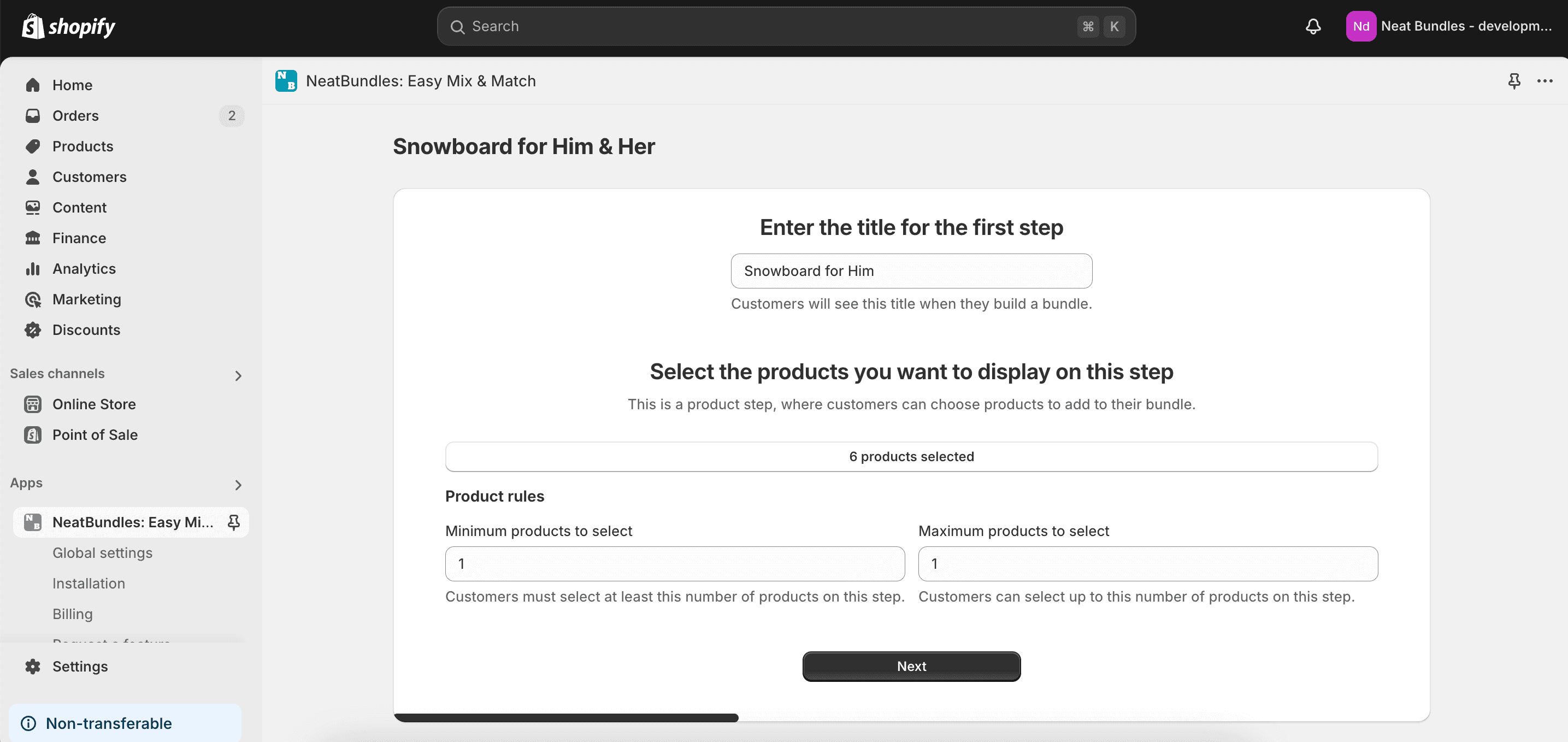This screenshot has width=1568, height=742.
Task: Open Orders in the sidebar
Action: point(131,116)
